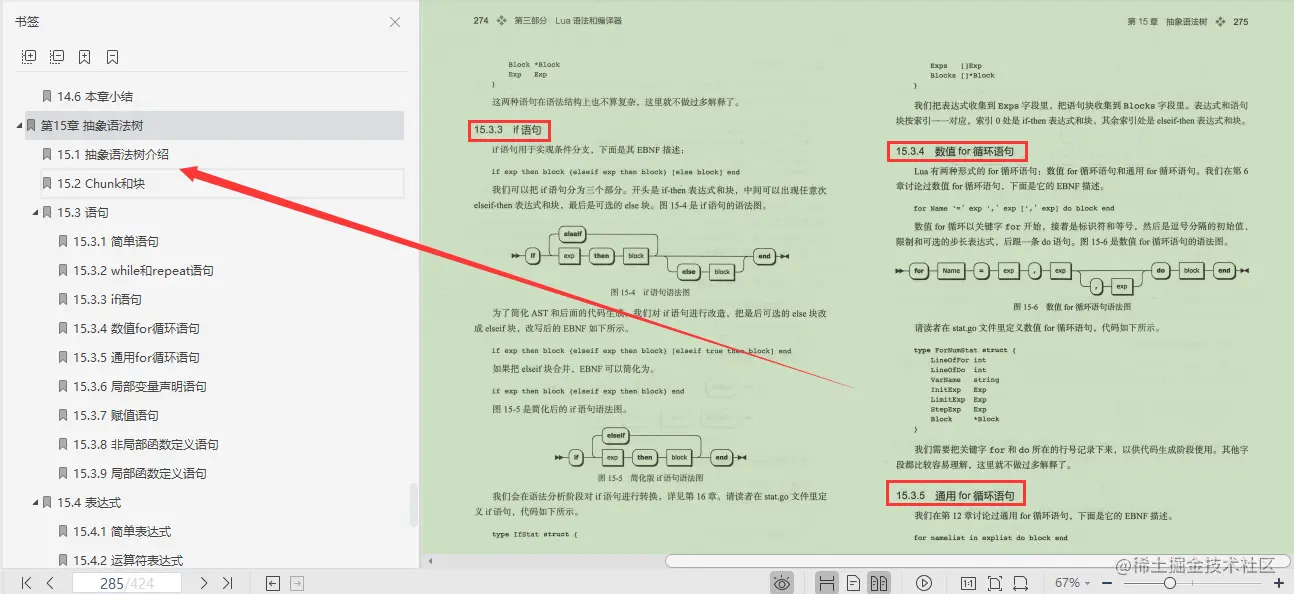Start presentation playback mode
Viewport: 1294px width, 594px height.
pos(925,582)
